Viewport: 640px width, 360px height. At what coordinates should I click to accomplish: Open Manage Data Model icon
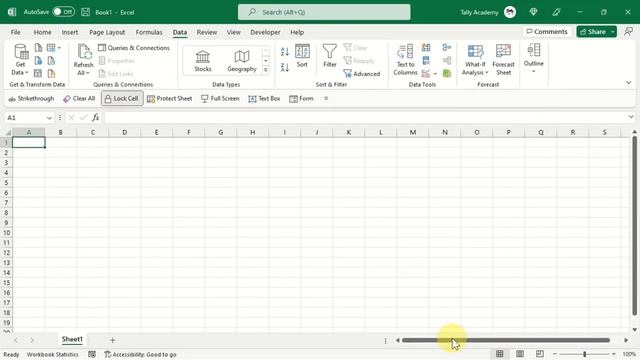(447, 73)
